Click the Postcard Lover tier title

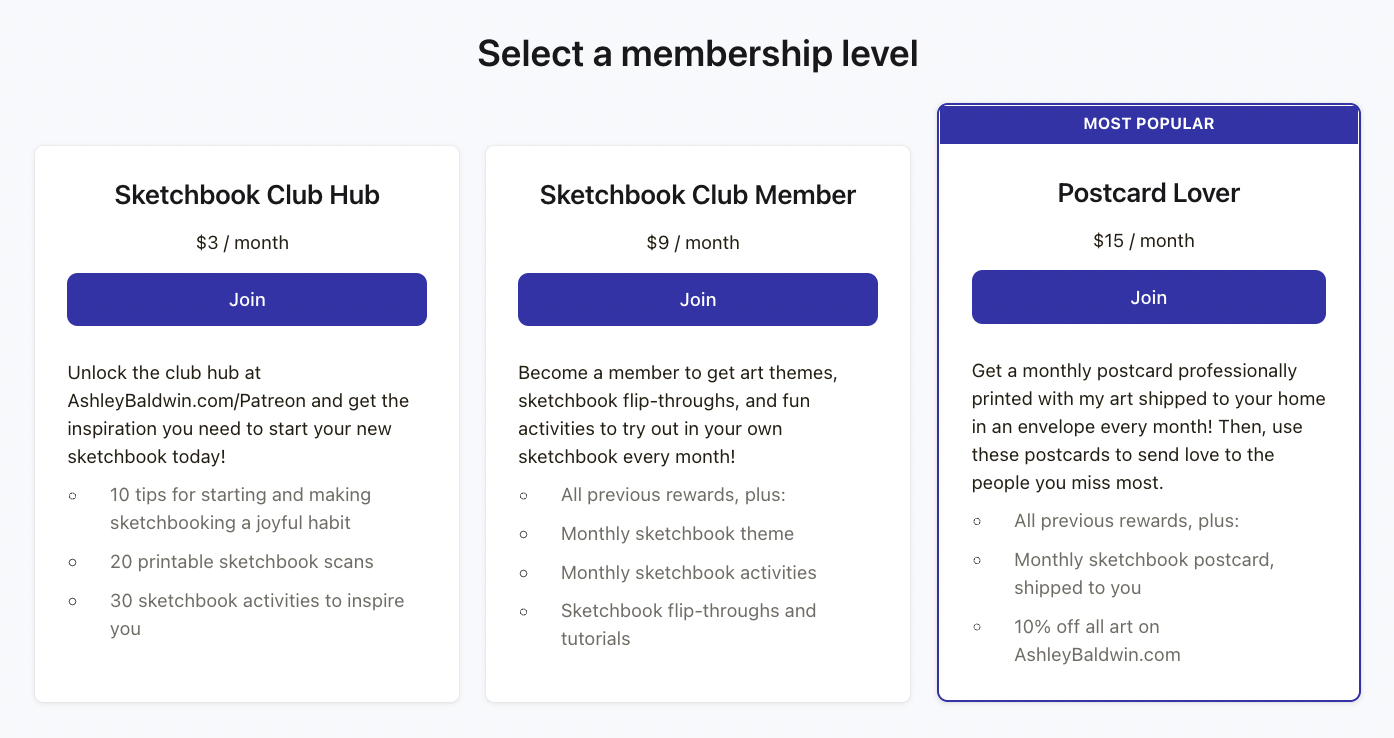(1148, 192)
